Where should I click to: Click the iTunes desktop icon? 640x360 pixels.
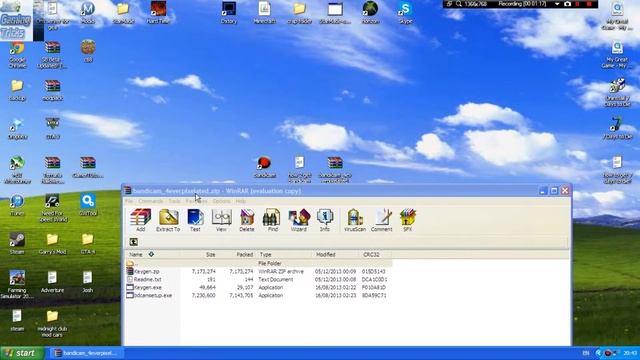click(17, 205)
